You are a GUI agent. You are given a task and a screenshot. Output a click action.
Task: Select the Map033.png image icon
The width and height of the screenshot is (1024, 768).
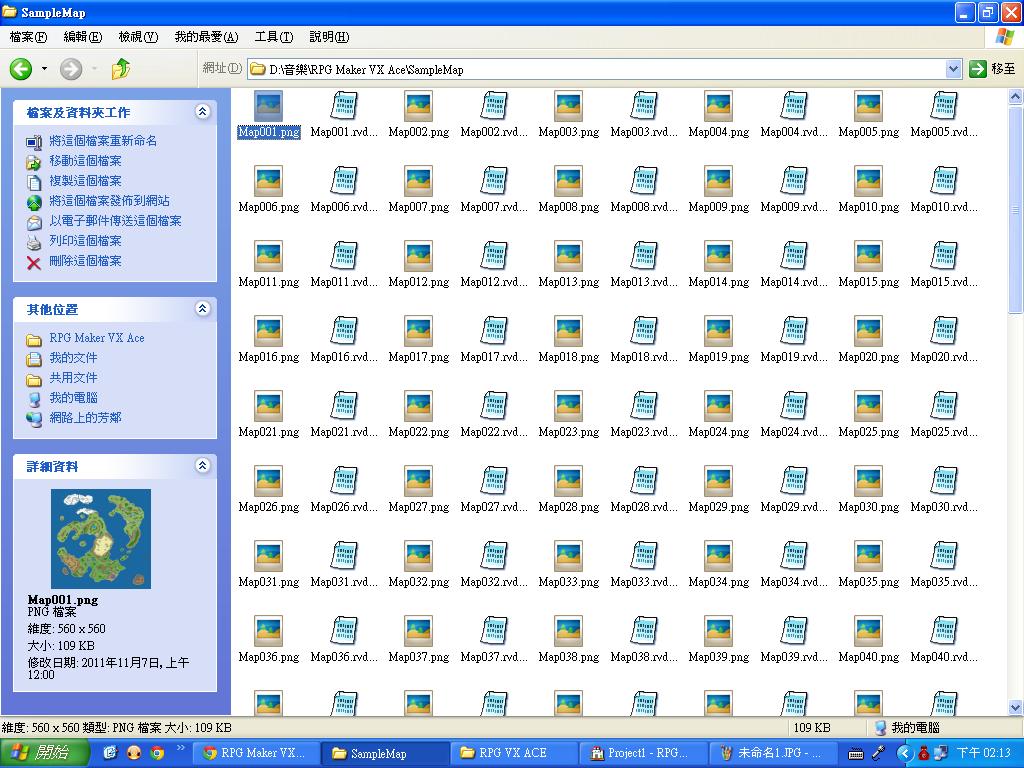[x=568, y=556]
